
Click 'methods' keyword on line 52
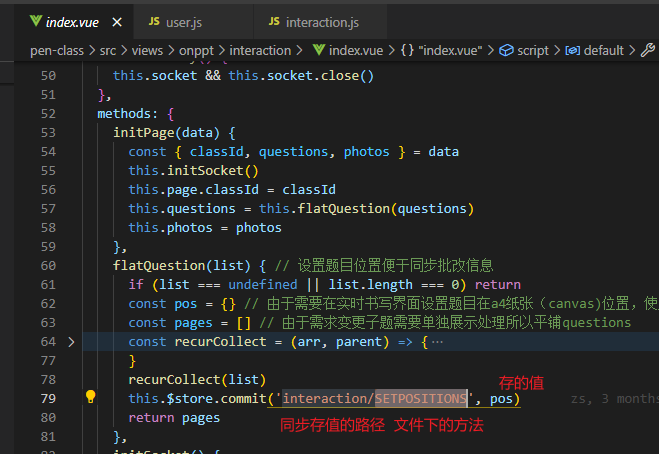[124, 114]
